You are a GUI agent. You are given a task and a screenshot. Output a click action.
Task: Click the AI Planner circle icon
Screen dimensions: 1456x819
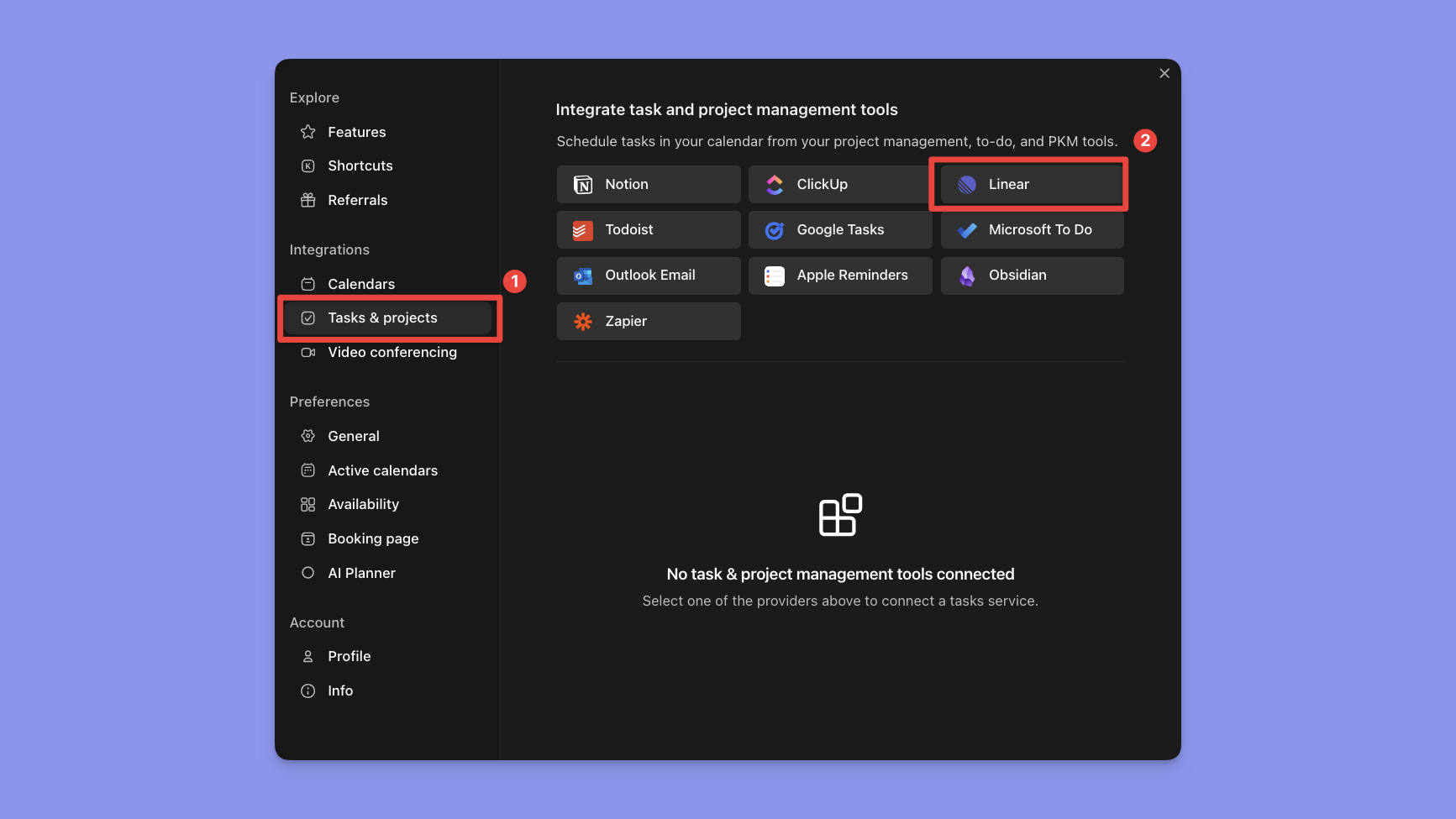click(x=308, y=573)
